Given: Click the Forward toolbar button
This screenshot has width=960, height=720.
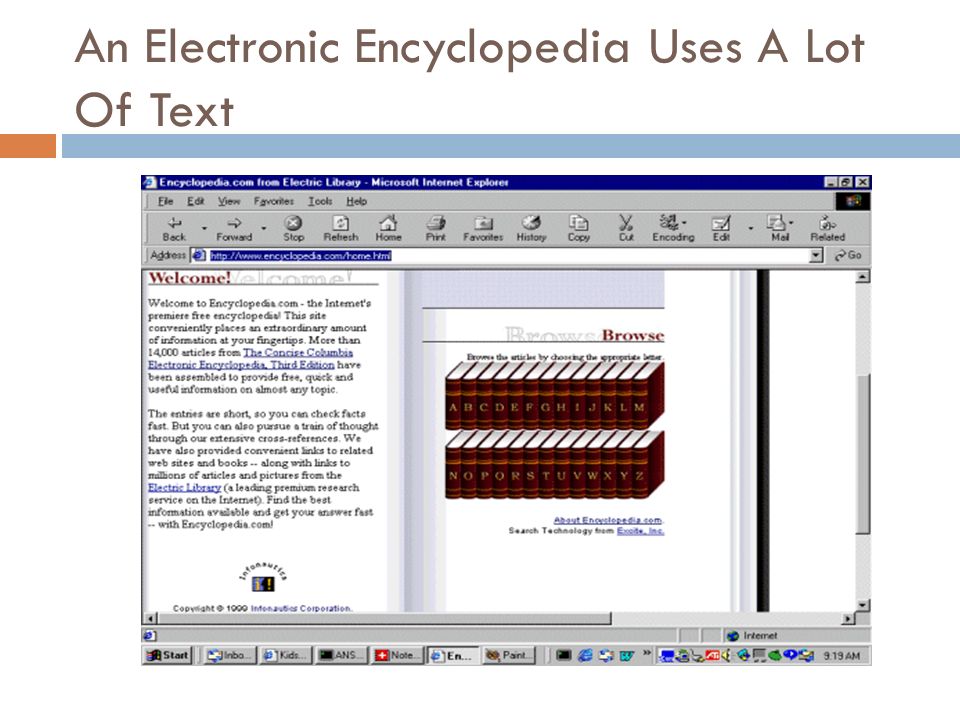Looking at the screenshot, I should click(234, 229).
